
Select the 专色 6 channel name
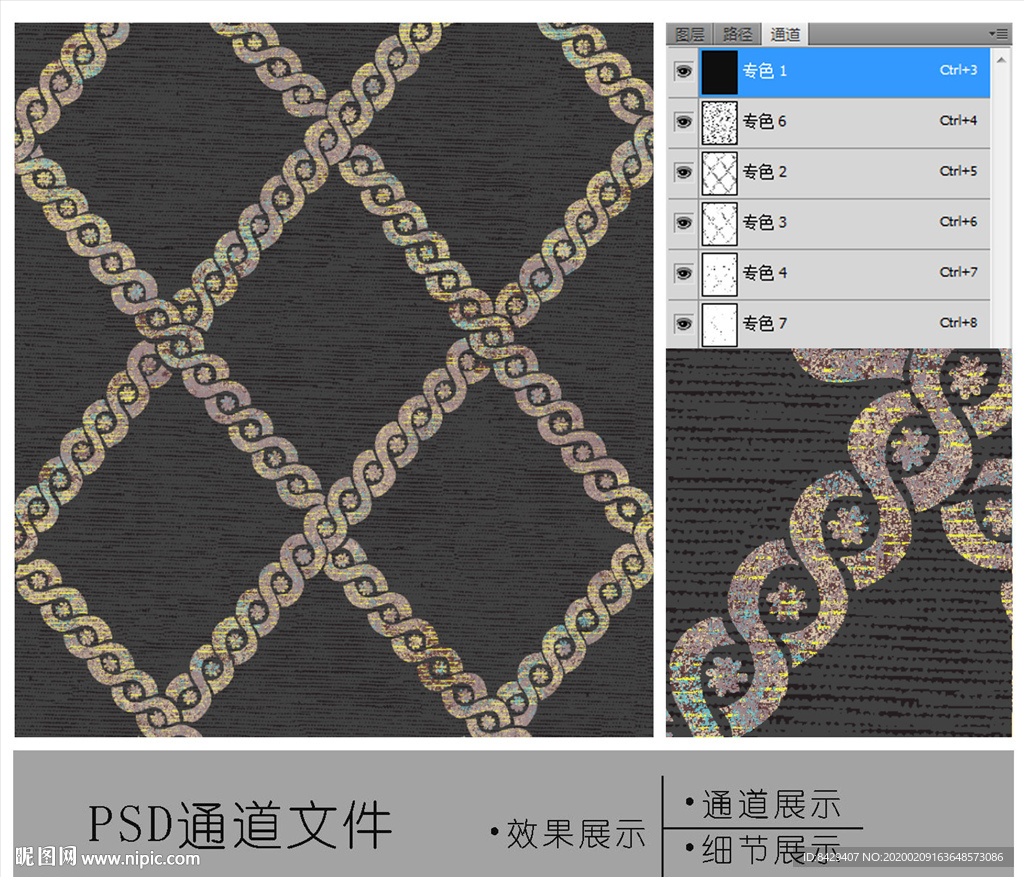pos(765,121)
